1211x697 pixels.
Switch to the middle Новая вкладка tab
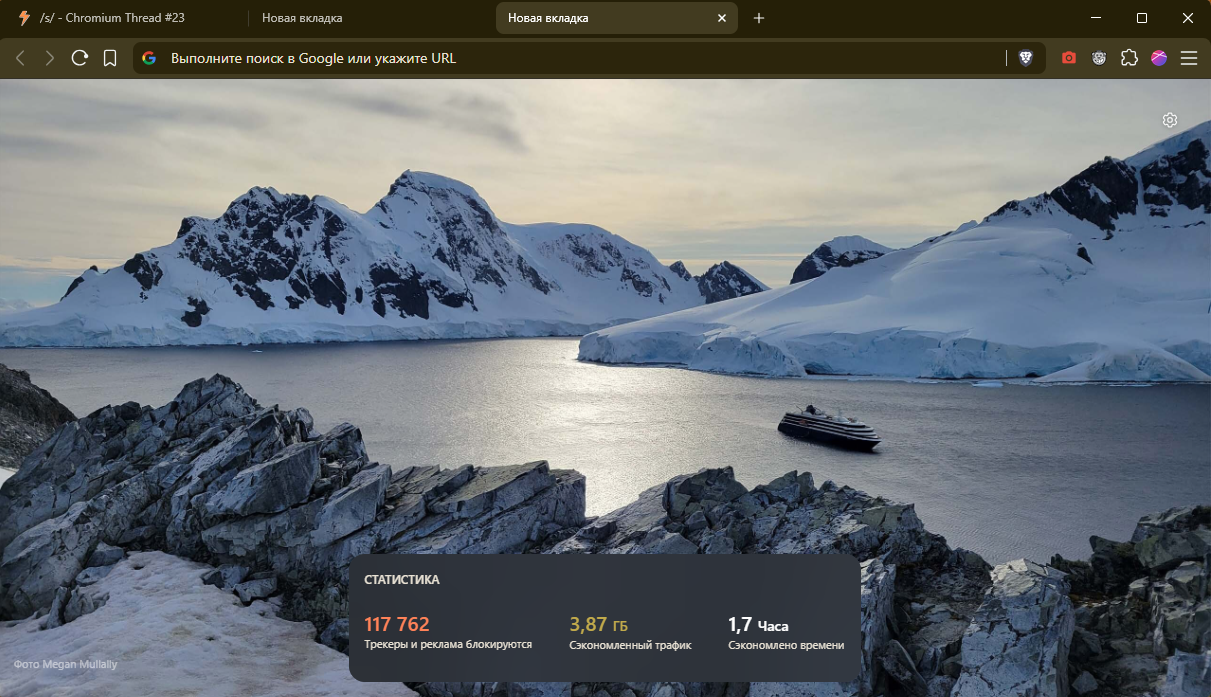(x=370, y=18)
